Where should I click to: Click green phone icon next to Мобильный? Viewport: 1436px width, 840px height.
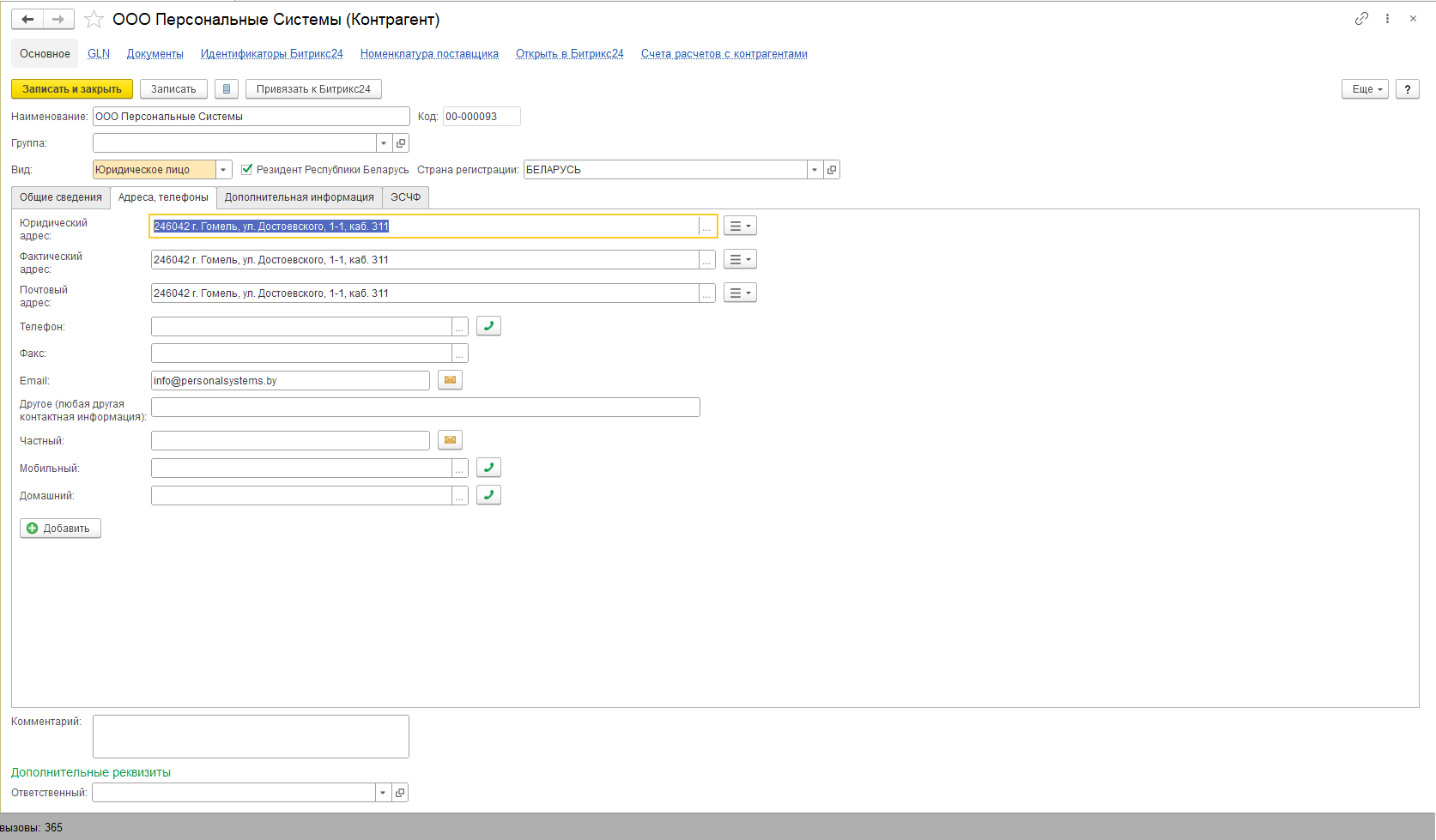(488, 468)
